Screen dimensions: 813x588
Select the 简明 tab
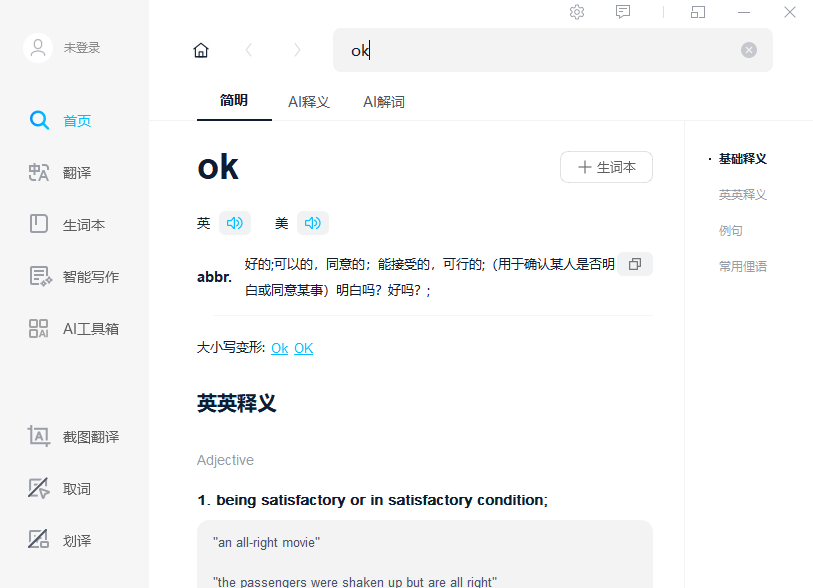(234, 101)
